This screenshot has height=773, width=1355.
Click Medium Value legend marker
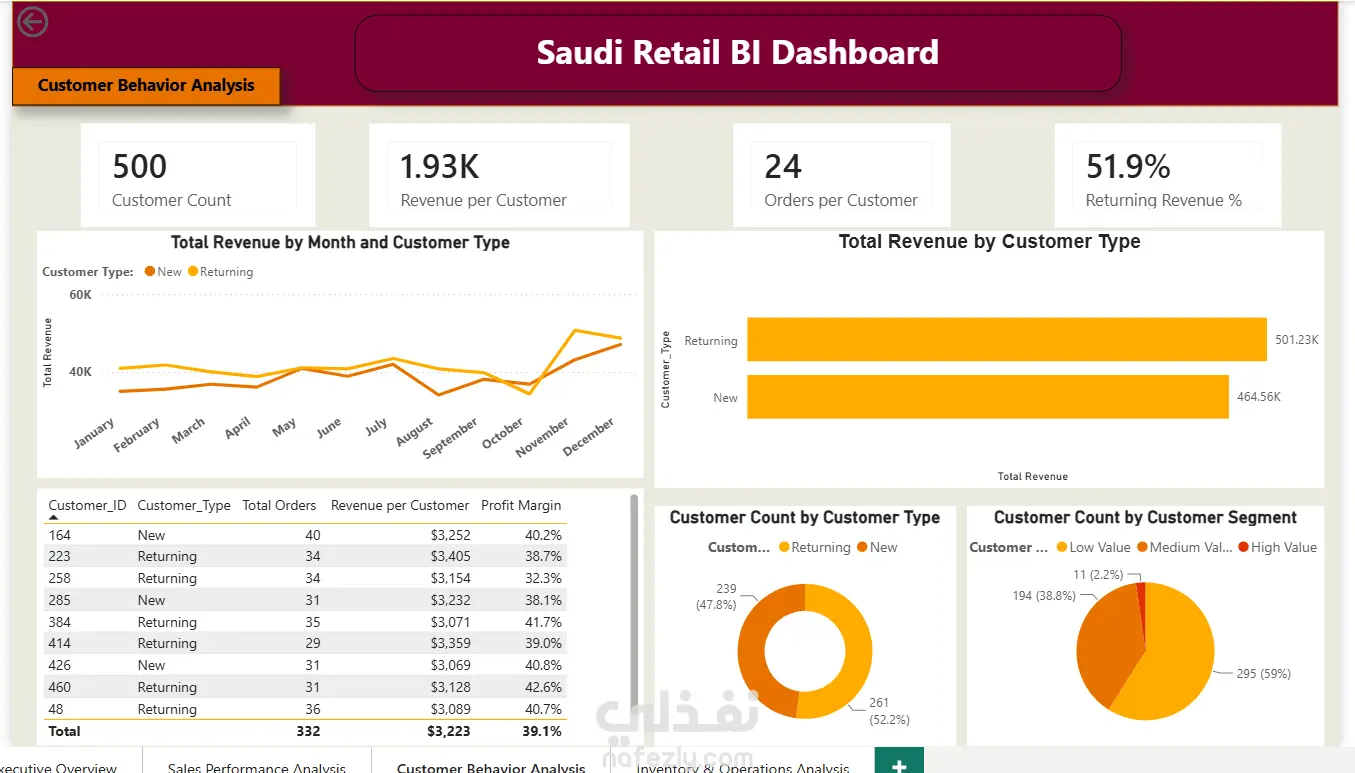[x=1142, y=547]
